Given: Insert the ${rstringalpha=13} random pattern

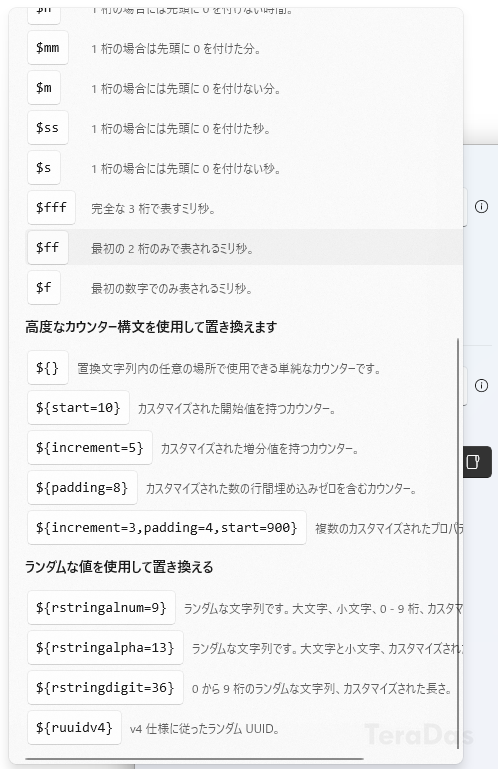Looking at the screenshot, I should pyautogui.click(x=105, y=647).
